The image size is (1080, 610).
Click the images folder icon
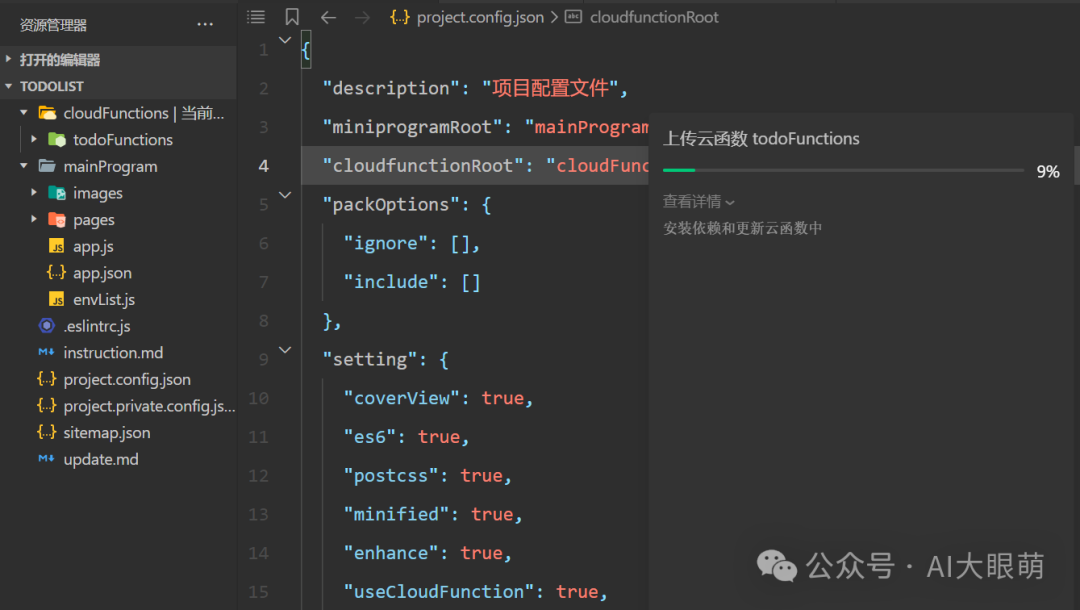pos(57,193)
